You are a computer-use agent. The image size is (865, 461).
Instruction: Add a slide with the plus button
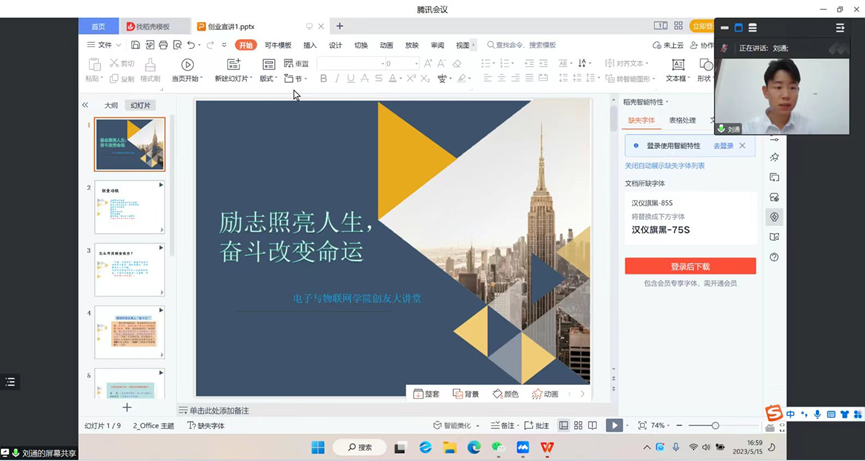pos(127,407)
